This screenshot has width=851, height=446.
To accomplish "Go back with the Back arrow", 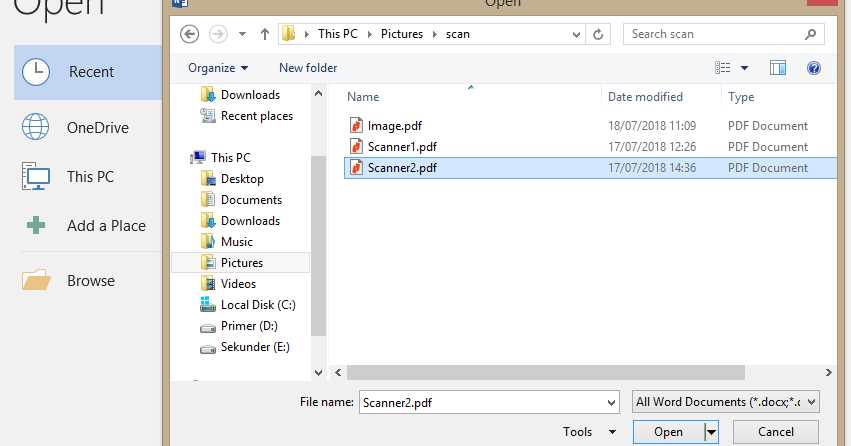I will pos(189,34).
